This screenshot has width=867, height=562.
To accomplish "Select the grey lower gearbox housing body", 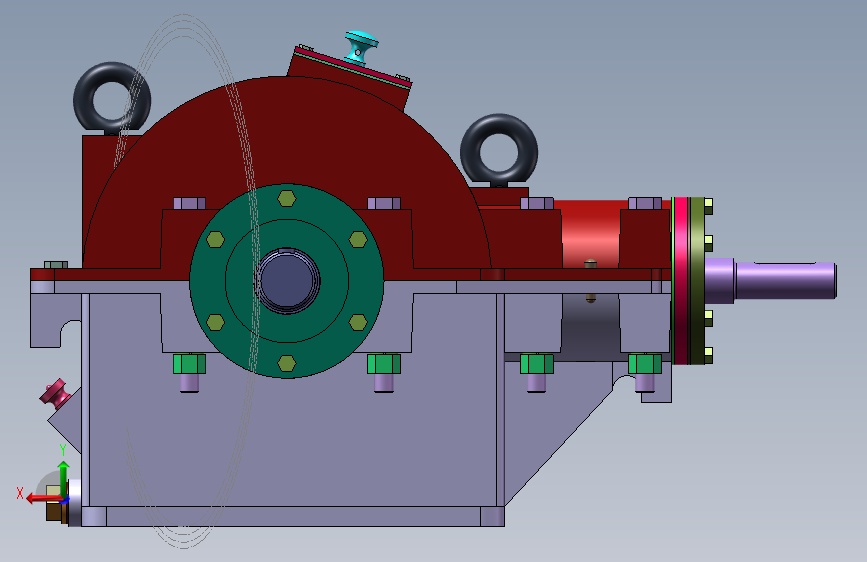I will pyautogui.click(x=292, y=437).
